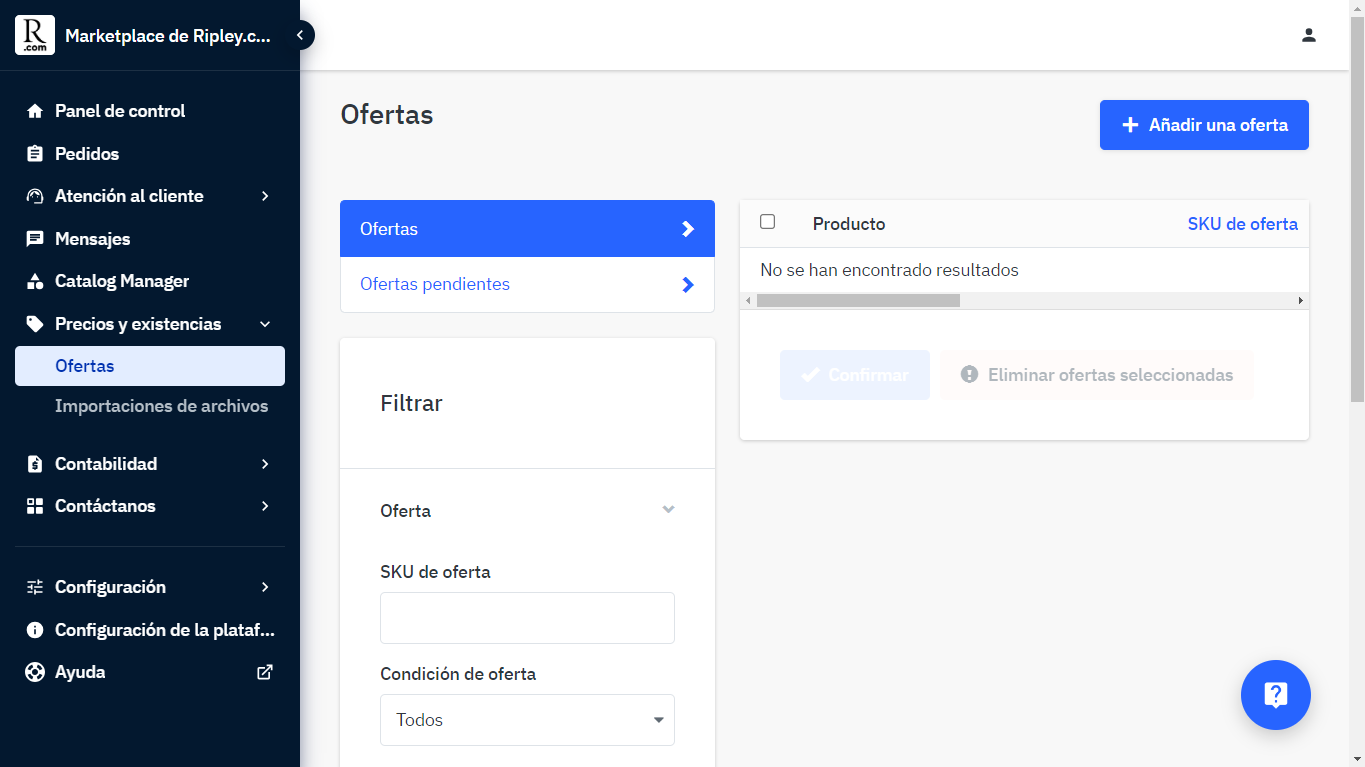Click the Añadir una oferta button
This screenshot has height=767, width=1365.
pos(1203,124)
